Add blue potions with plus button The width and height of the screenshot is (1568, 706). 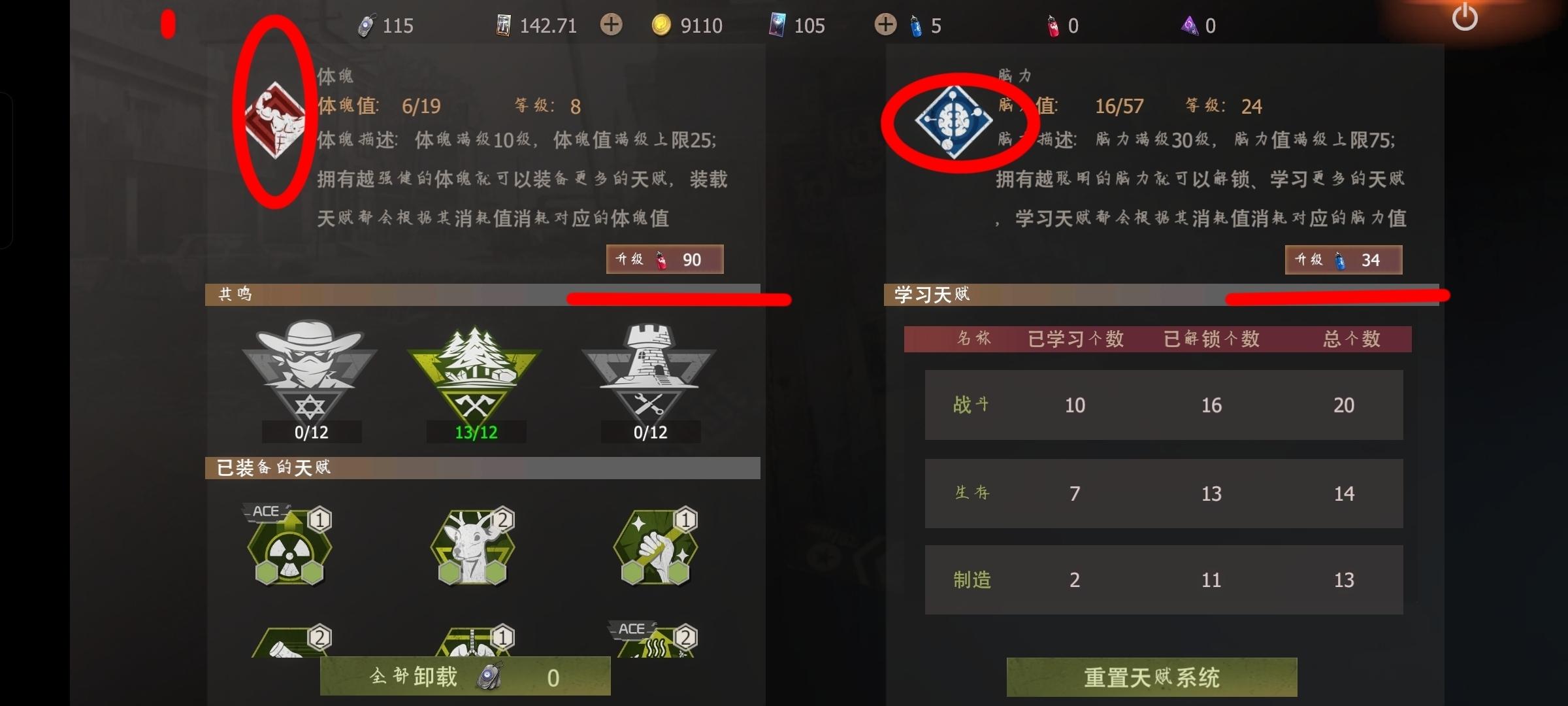[885, 25]
